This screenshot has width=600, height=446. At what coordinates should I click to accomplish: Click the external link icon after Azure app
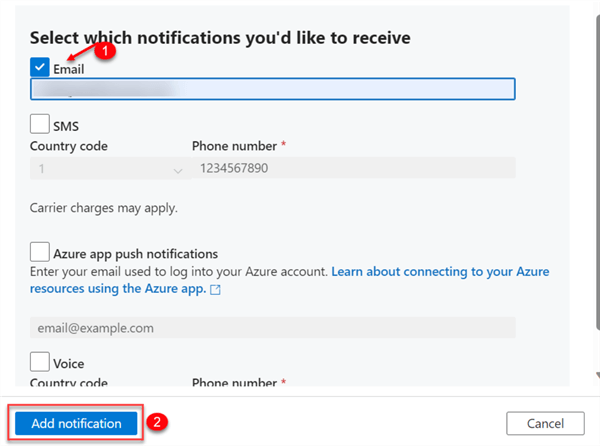click(215, 290)
